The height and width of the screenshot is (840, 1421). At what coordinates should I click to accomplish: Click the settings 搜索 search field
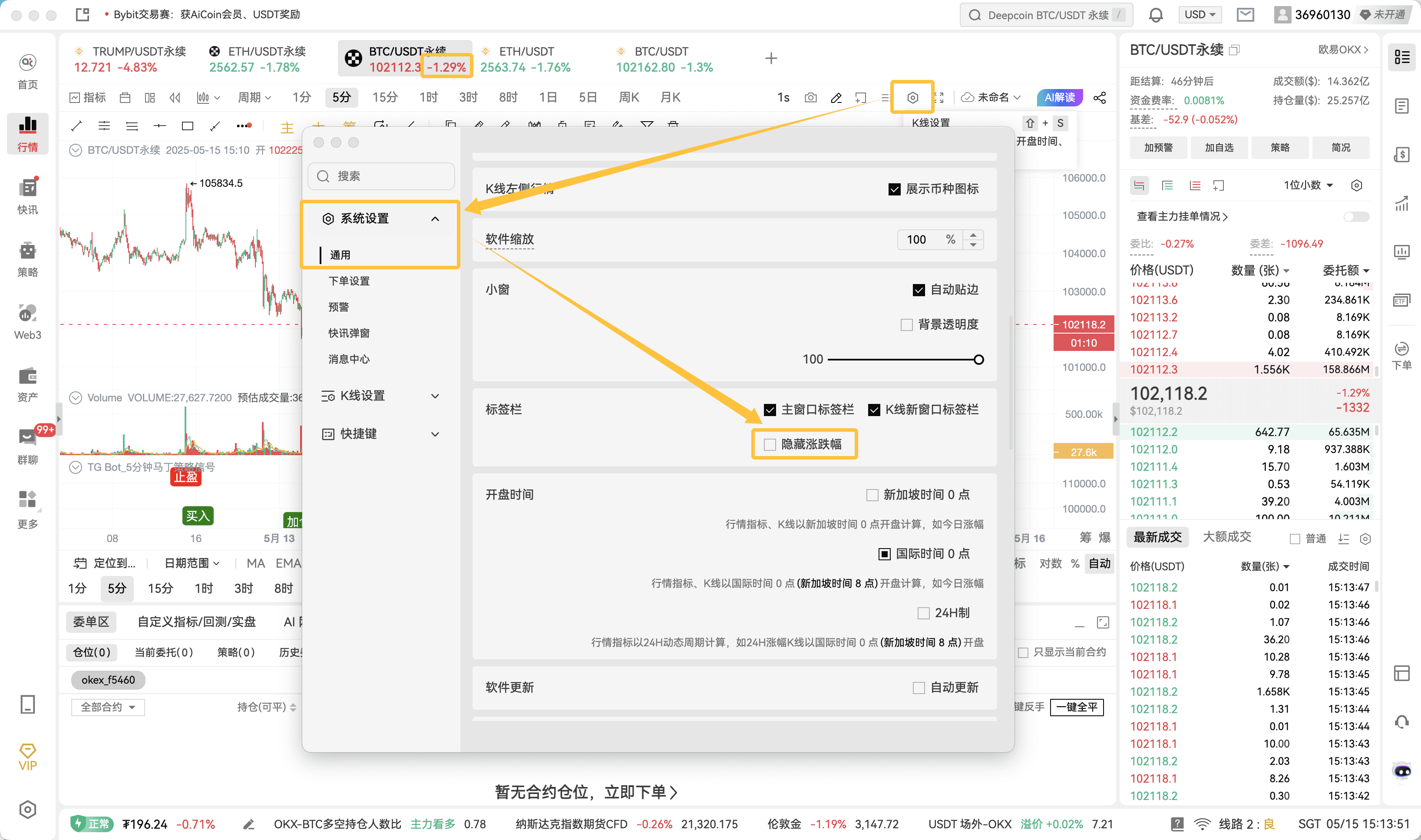[381, 176]
